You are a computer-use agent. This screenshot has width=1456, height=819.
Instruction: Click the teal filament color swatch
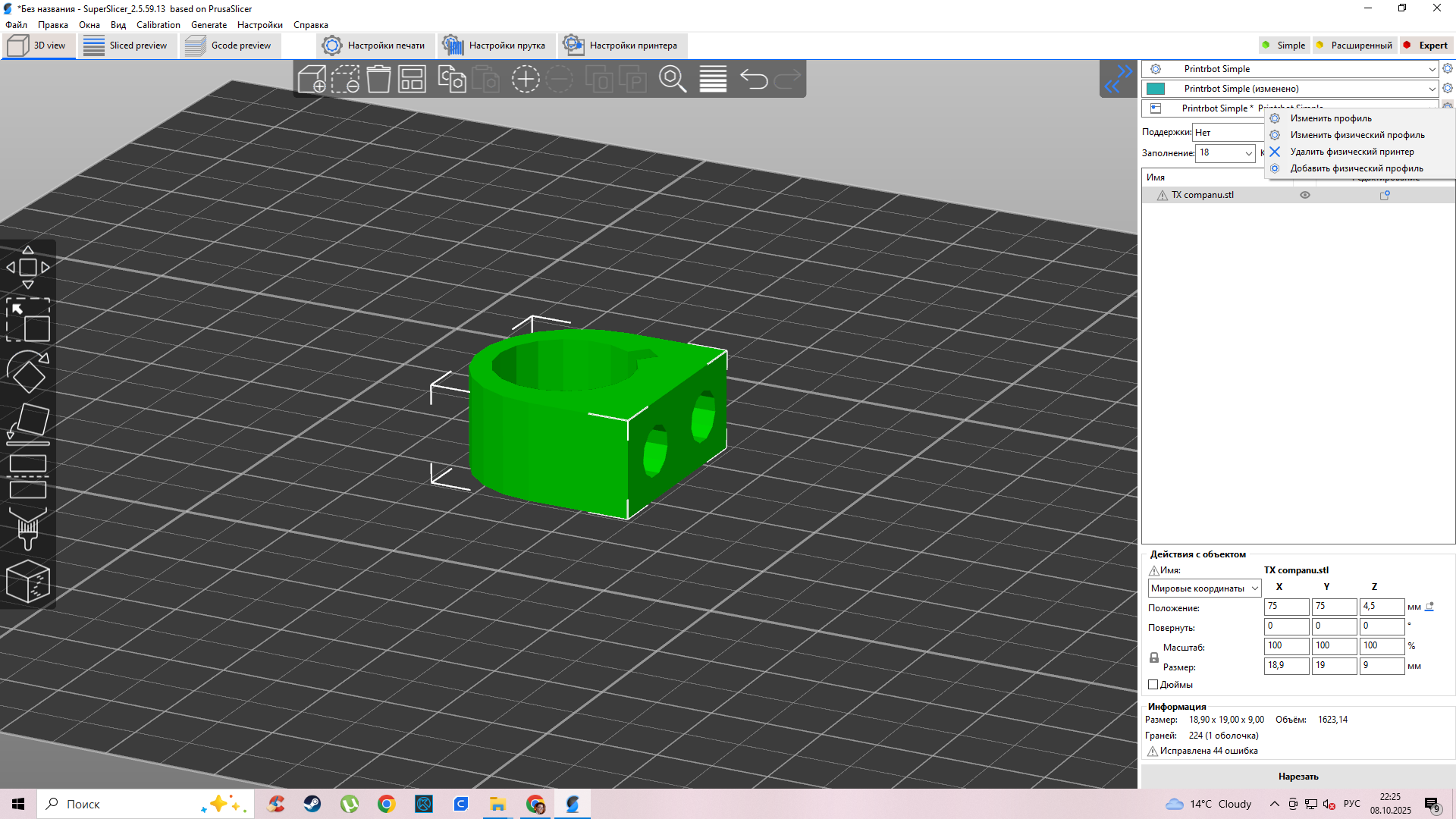(x=1156, y=89)
